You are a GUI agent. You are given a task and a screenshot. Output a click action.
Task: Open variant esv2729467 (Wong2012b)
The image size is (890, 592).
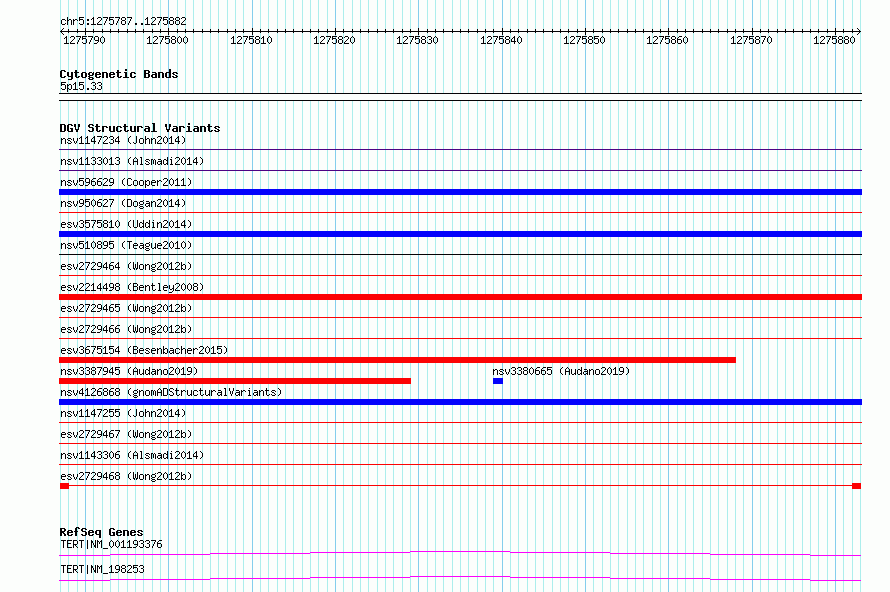[126, 434]
